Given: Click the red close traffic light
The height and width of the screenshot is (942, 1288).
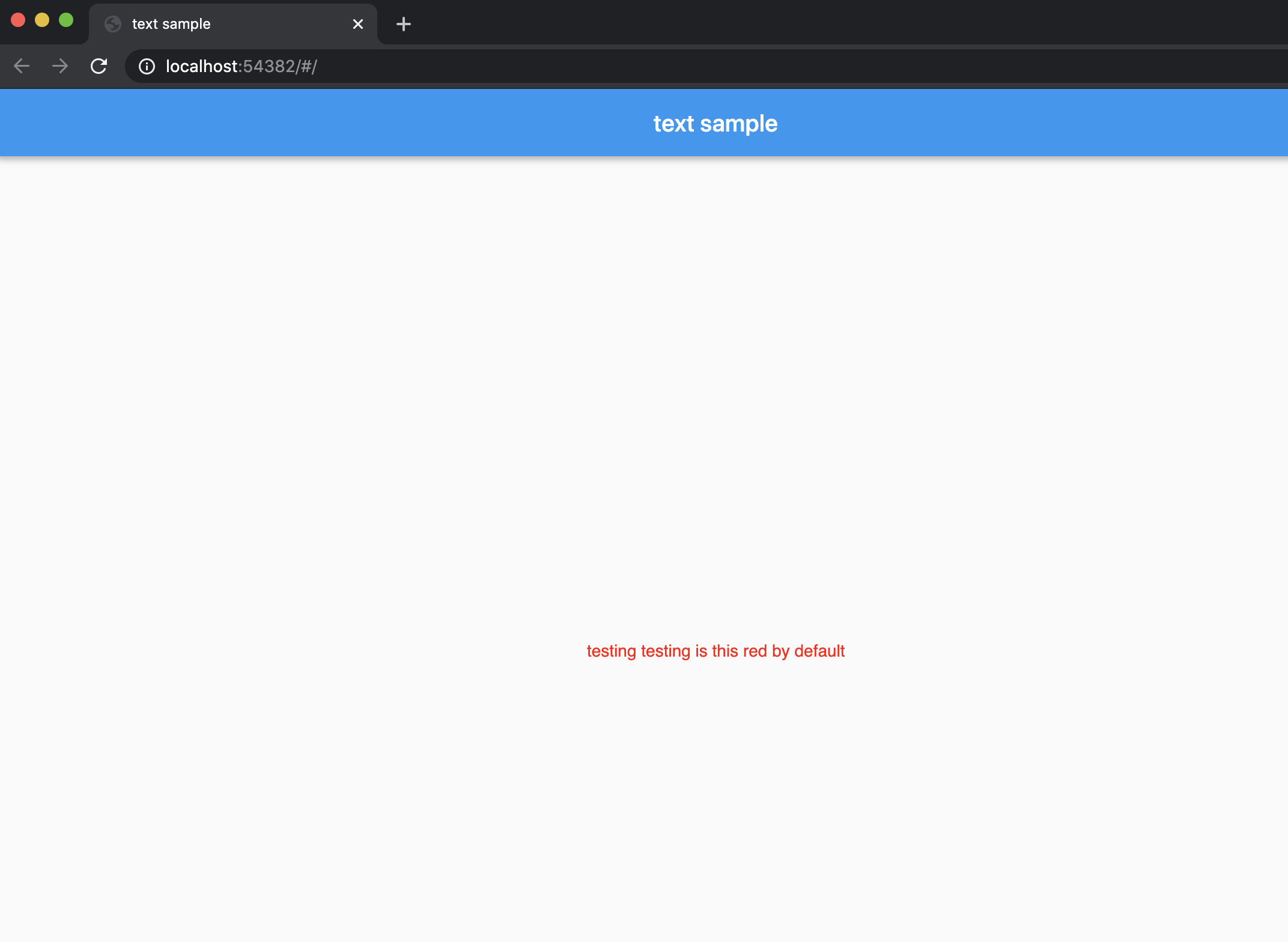Looking at the screenshot, I should (19, 20).
